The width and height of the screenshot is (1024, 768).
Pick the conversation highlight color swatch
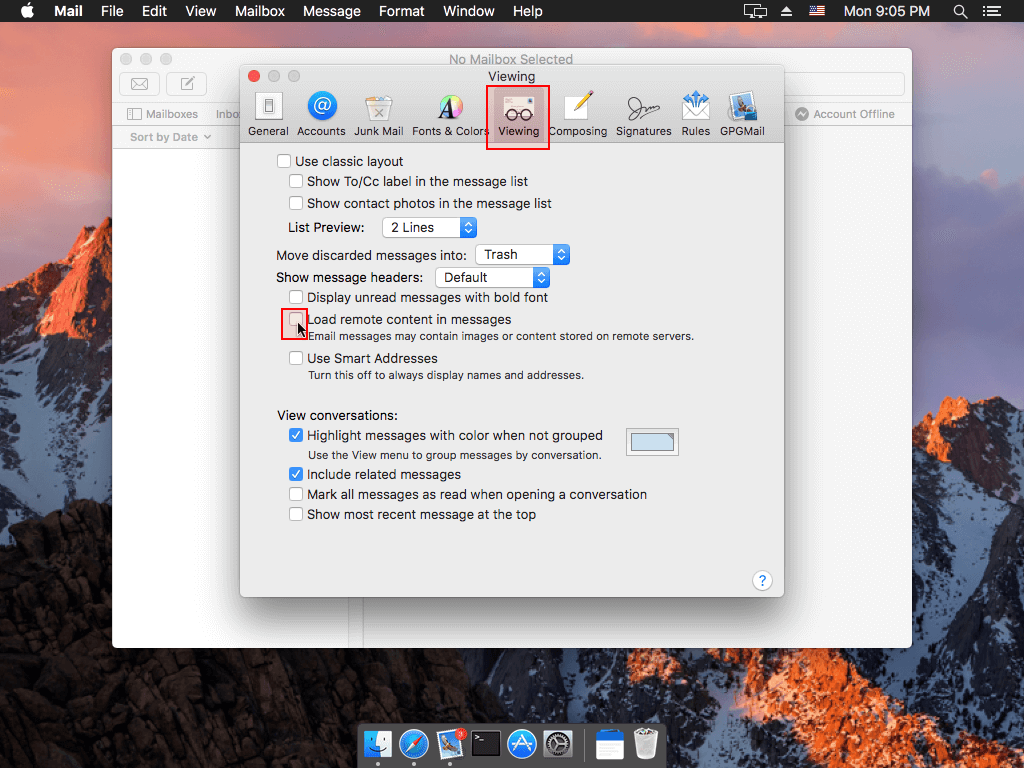click(x=652, y=442)
